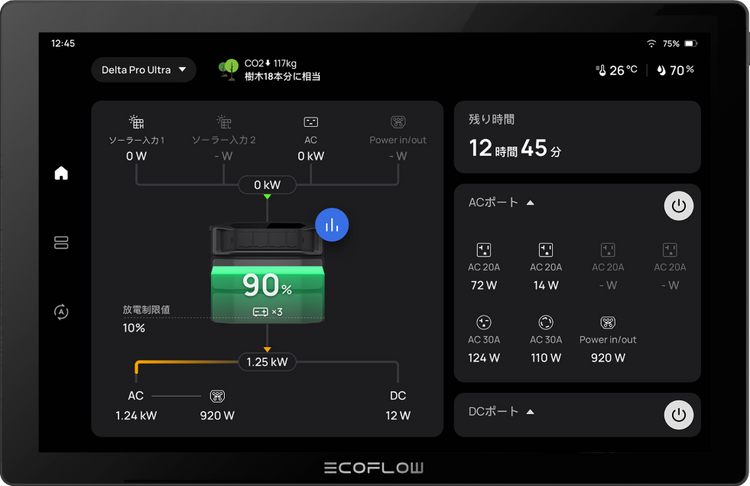
Task: Tap the Power in/out 920 W port icon
Action: pyautogui.click(x=607, y=322)
